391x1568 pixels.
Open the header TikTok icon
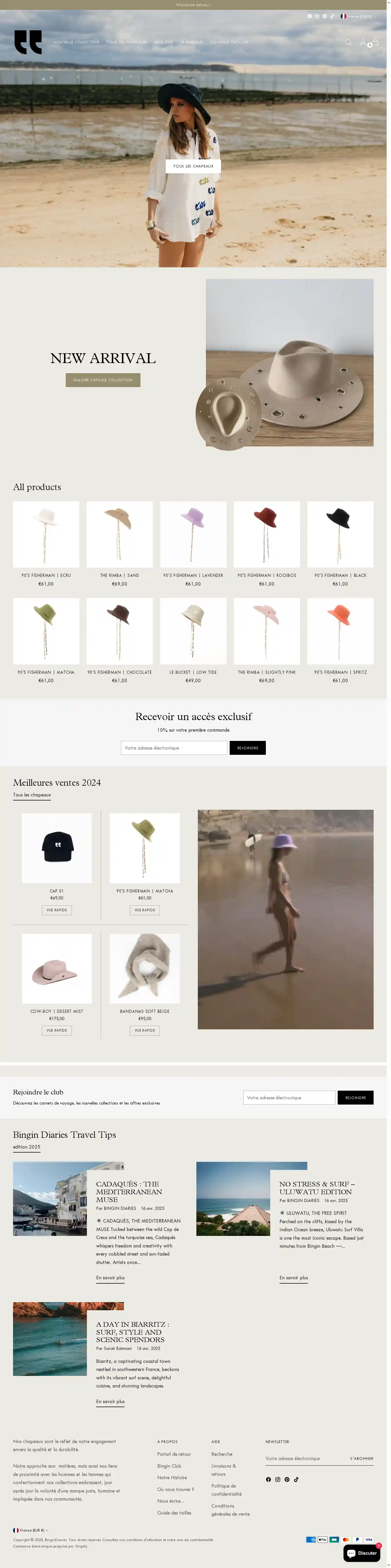[x=332, y=16]
